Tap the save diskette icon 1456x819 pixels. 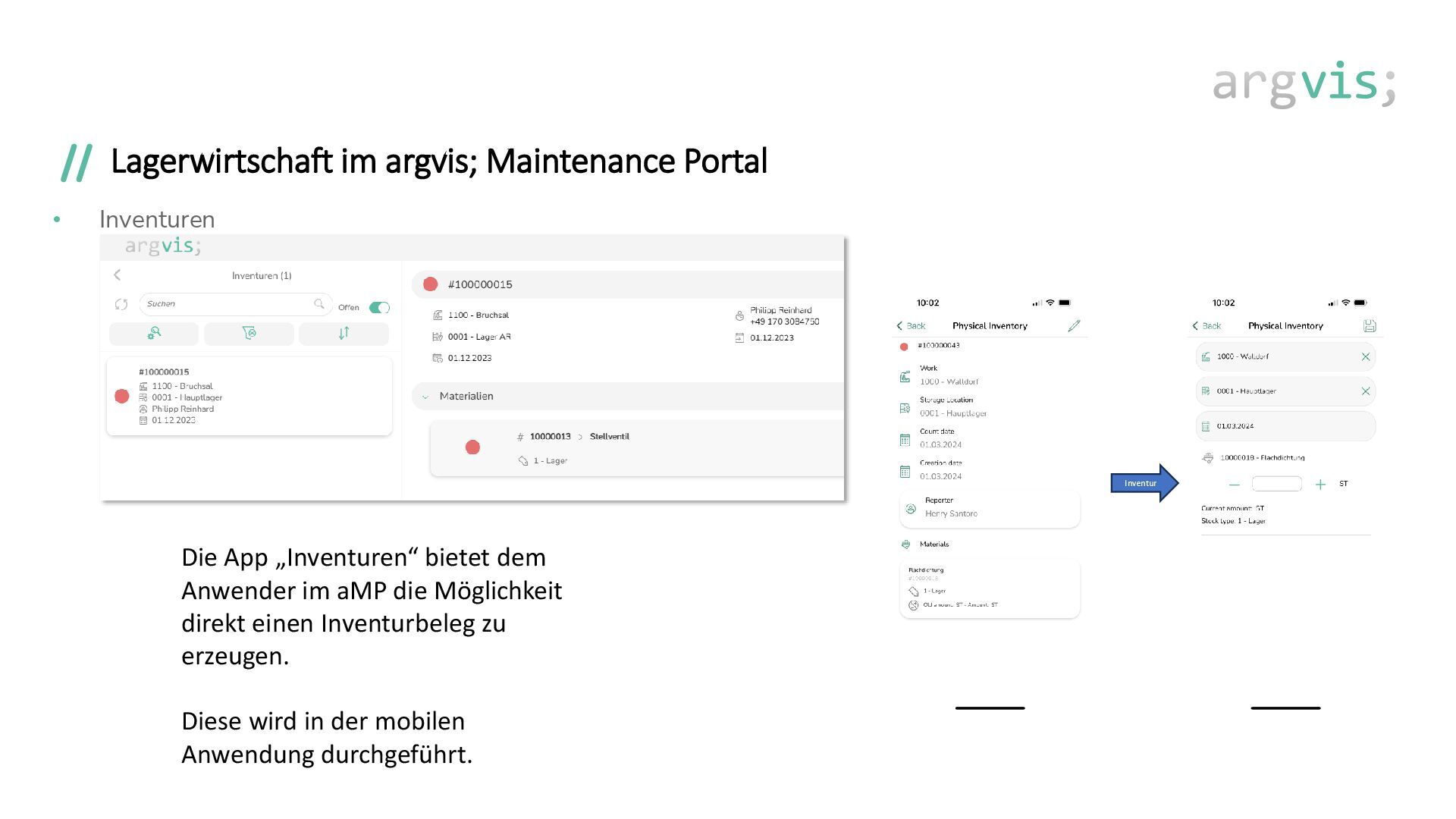tap(1370, 325)
